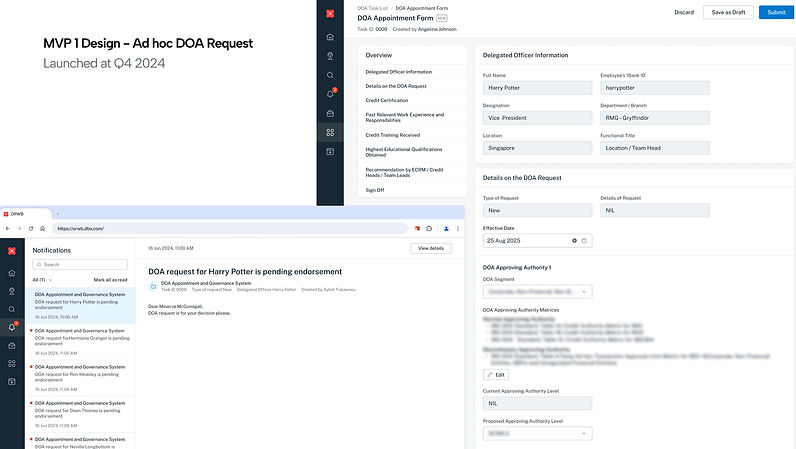This screenshot has width=796, height=449.
Task: Click the rocket icon in the form window sidebar
Action: tap(330, 56)
